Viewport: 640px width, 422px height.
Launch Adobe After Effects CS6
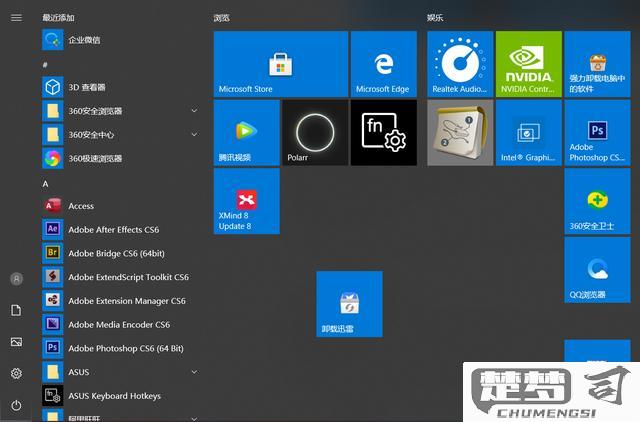click(x=120, y=229)
